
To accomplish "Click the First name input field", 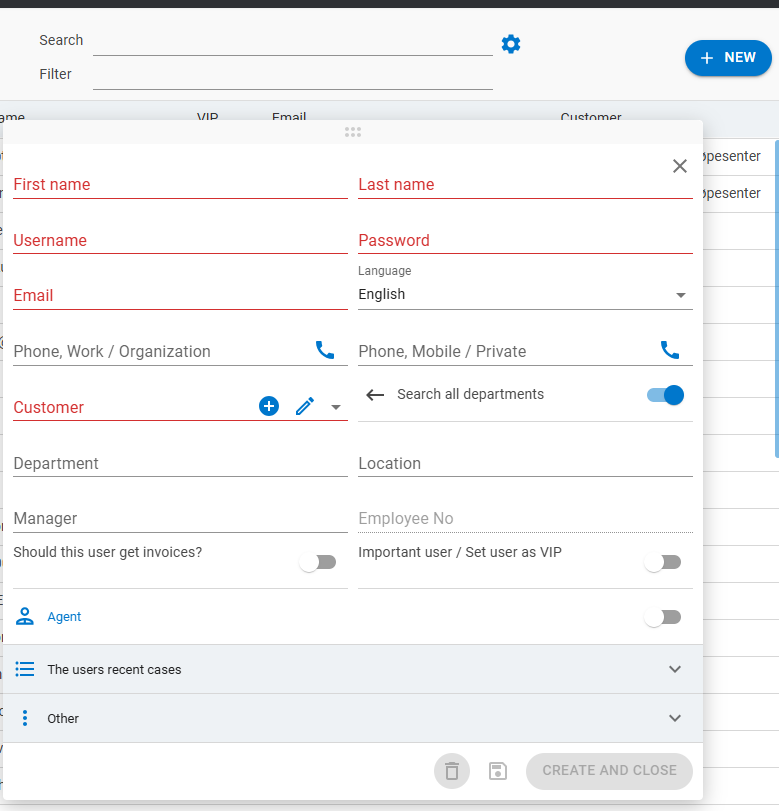I will click(x=180, y=185).
